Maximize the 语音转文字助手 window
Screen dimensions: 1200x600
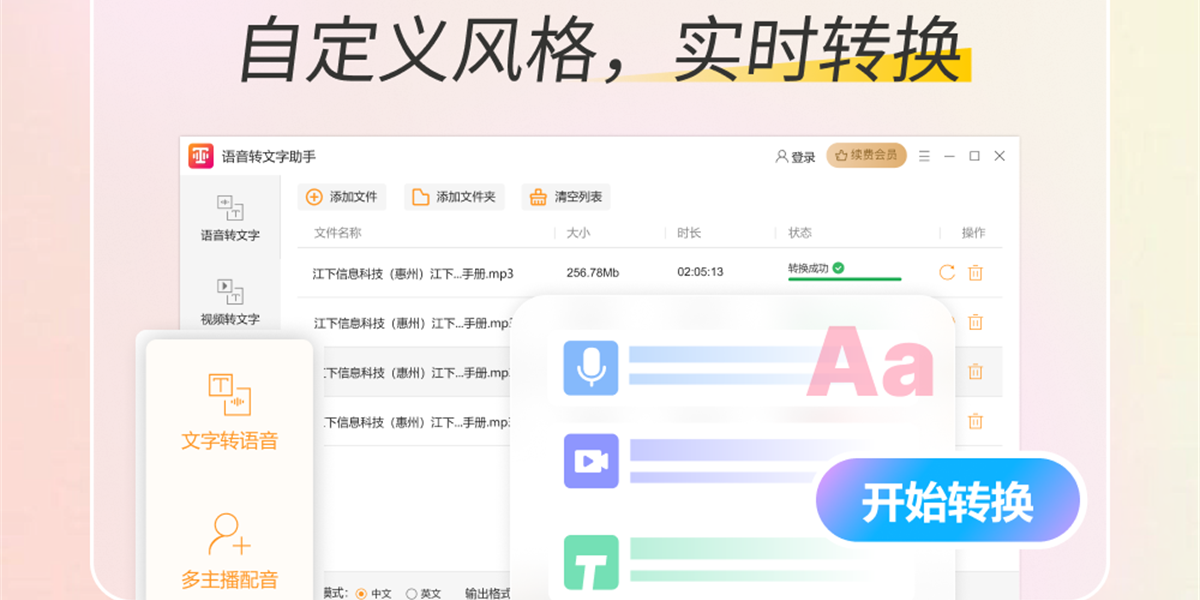click(974, 156)
